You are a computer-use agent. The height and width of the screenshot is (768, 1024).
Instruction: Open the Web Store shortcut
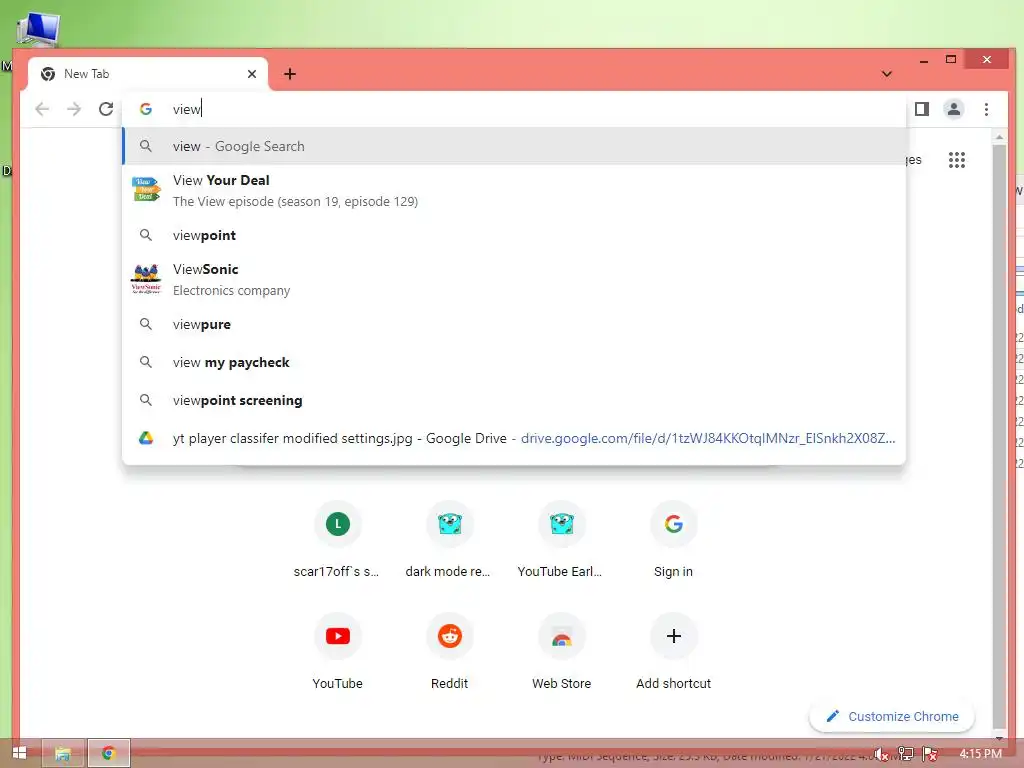[561, 652]
